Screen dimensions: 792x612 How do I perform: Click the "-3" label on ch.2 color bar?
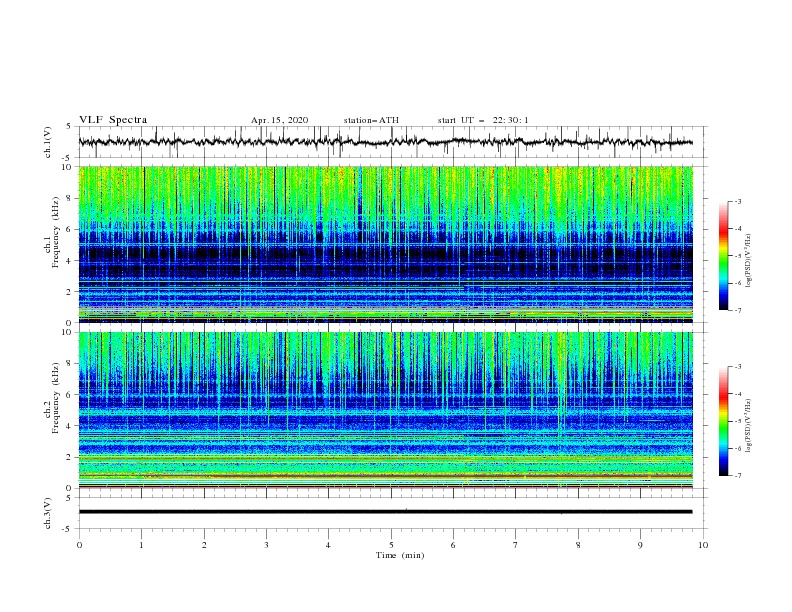click(737, 367)
